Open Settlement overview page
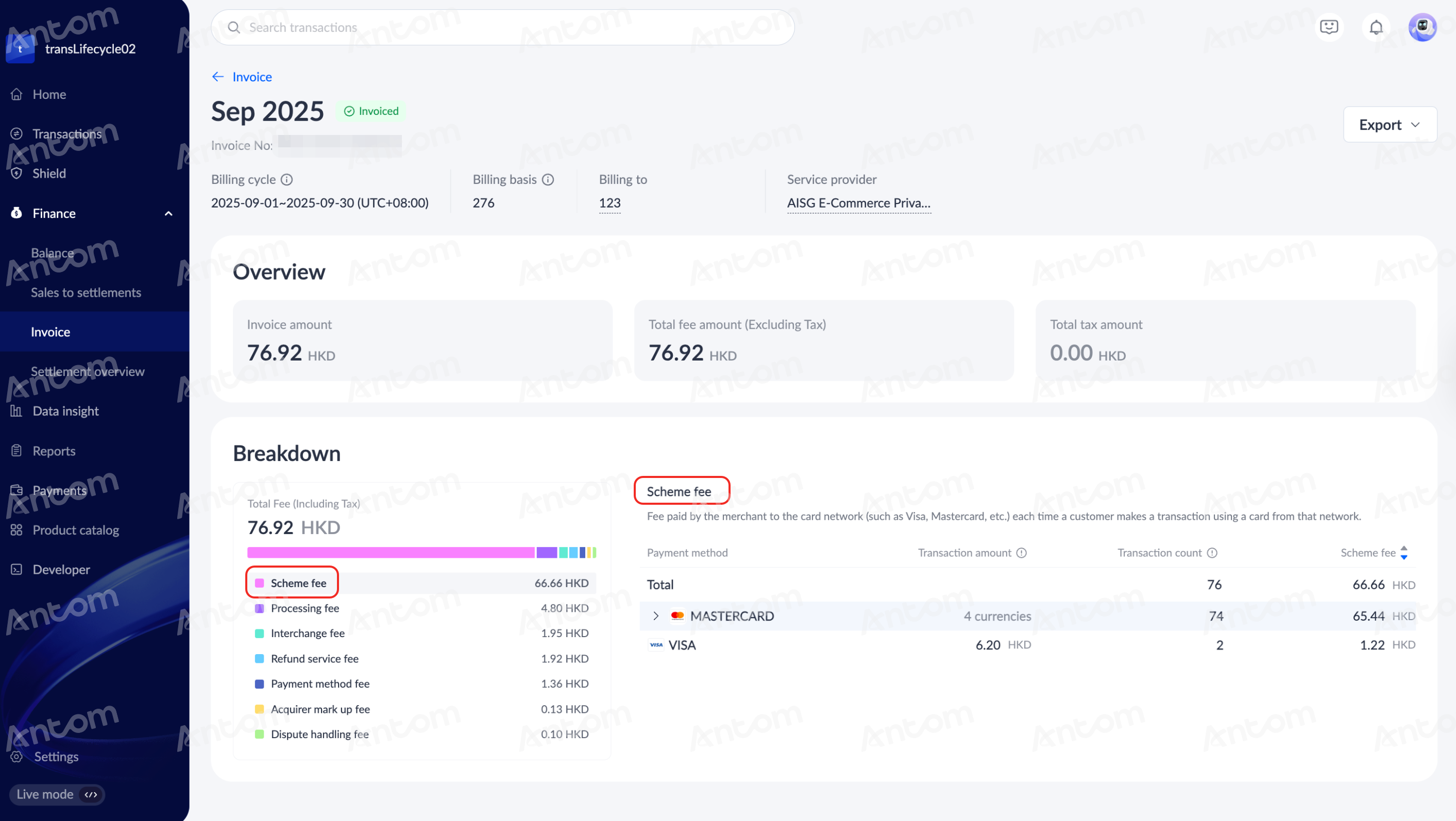This screenshot has height=821, width=1456. [x=88, y=372]
